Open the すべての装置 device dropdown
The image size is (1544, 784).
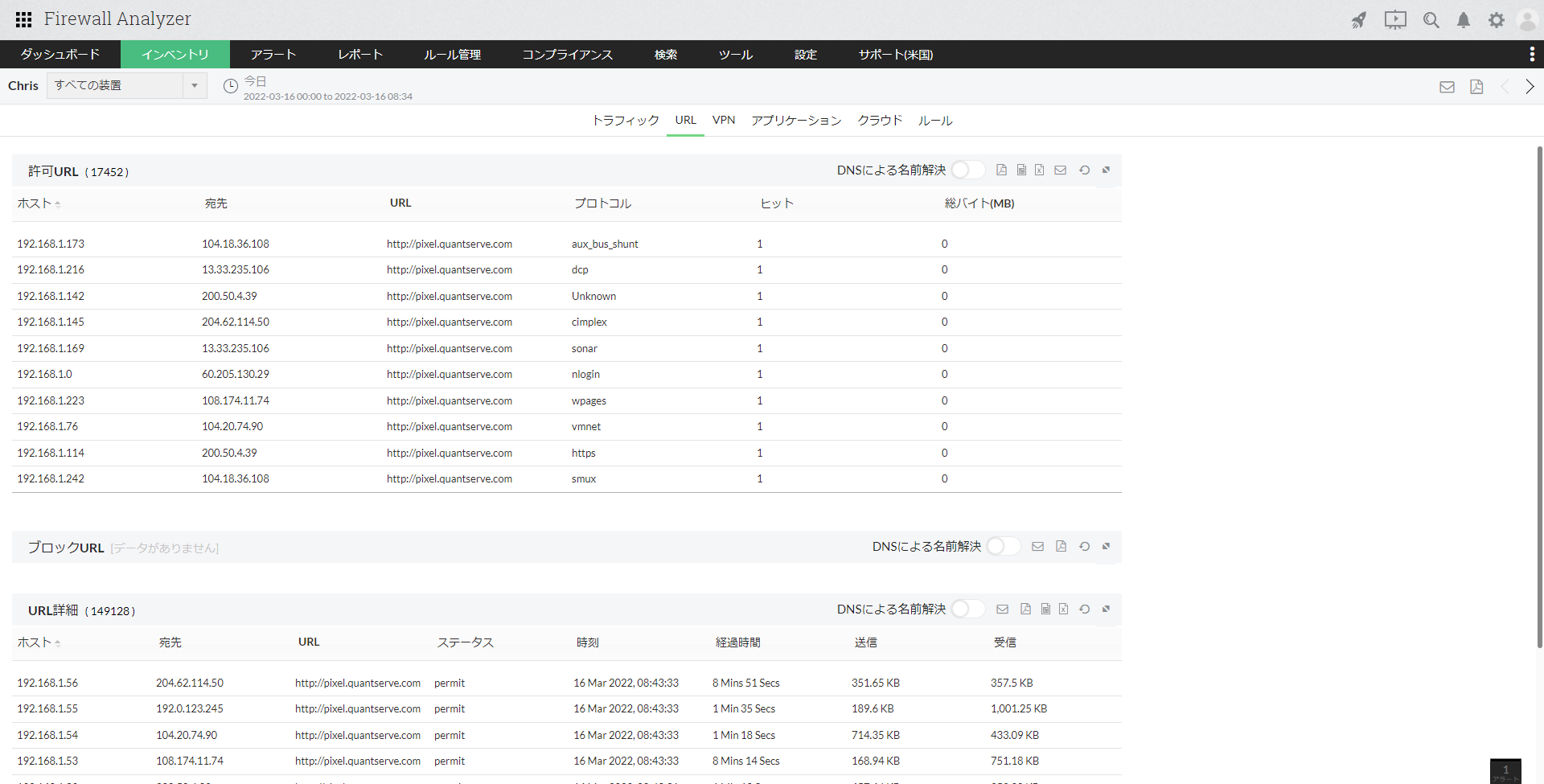click(126, 86)
